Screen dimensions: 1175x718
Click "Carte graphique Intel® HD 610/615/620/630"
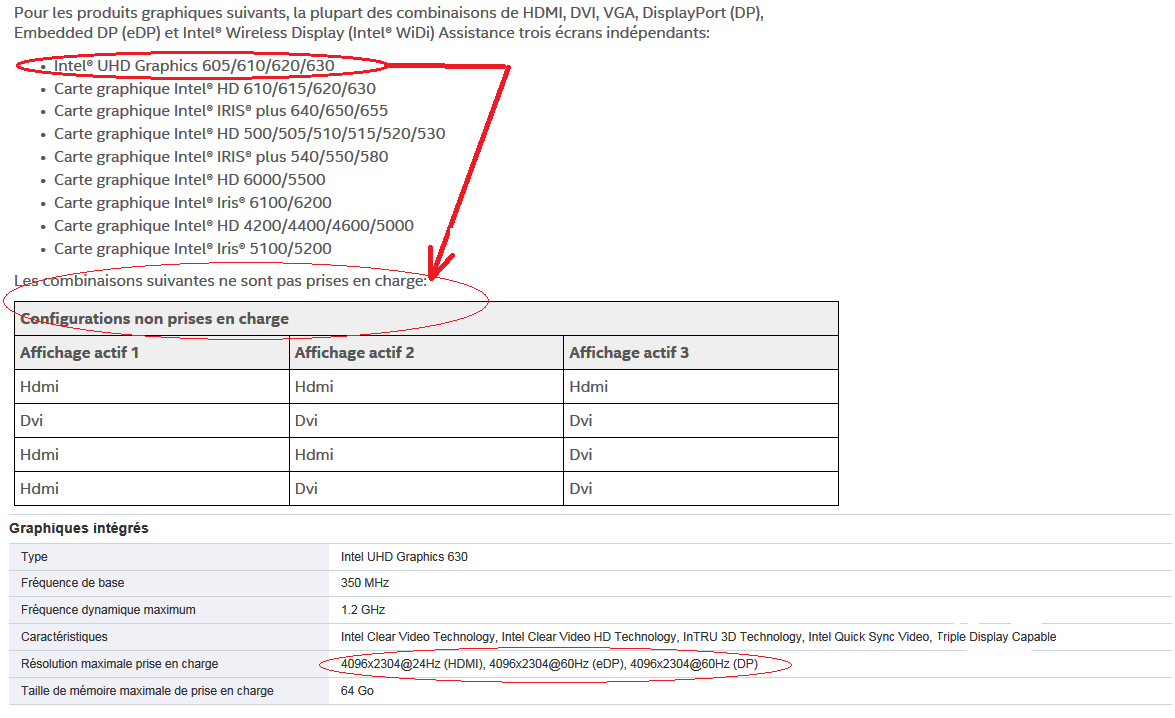[x=215, y=88]
